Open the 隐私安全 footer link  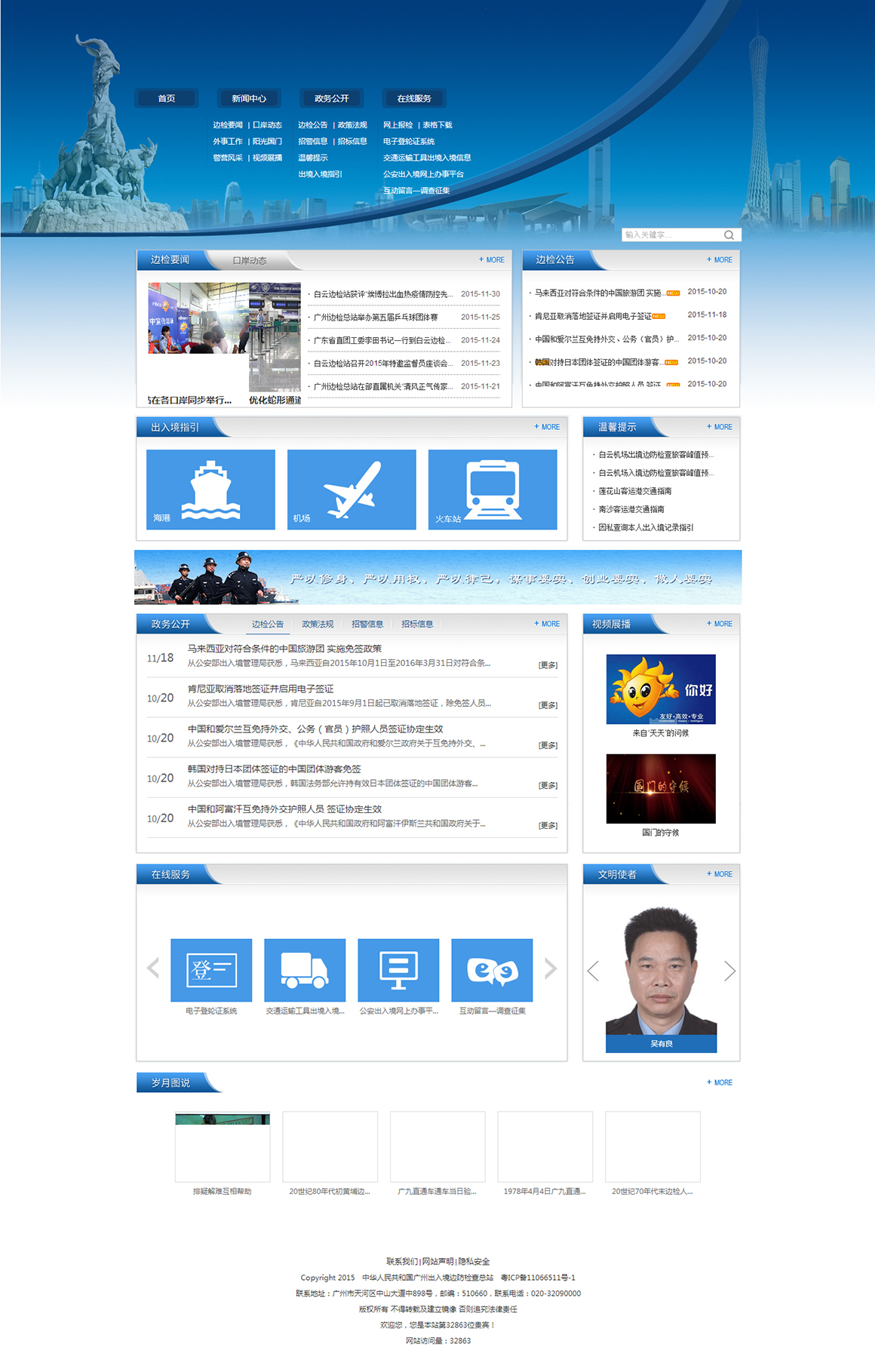(474, 1261)
